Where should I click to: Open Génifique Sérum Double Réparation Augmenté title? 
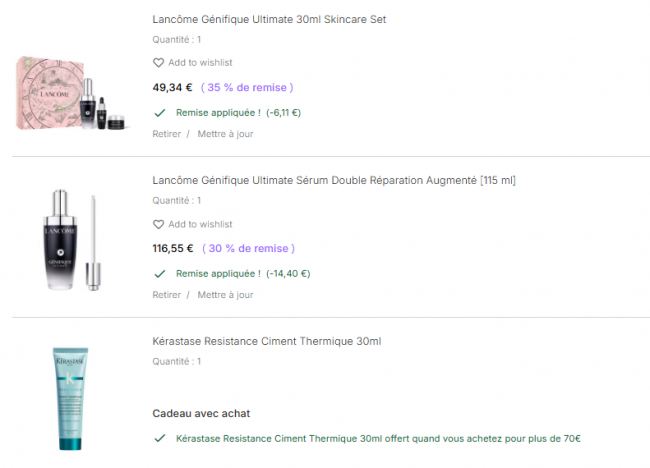point(334,180)
